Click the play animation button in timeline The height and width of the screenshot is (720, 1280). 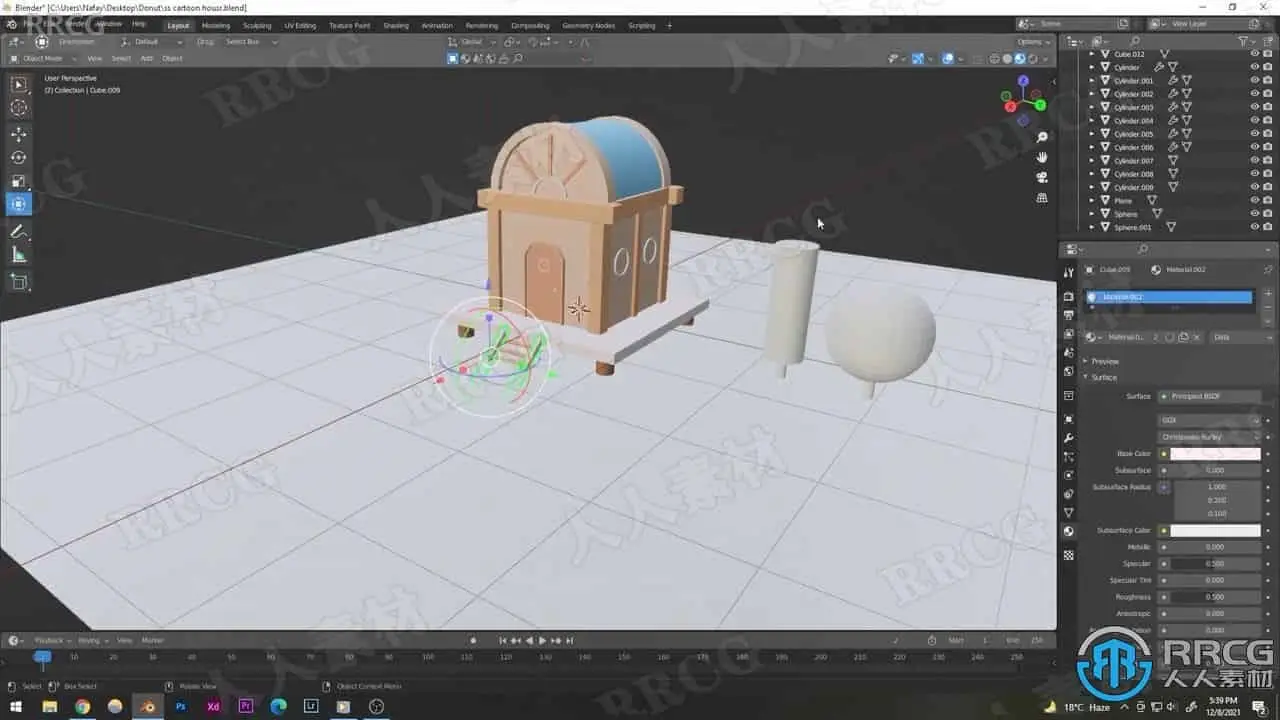pos(542,640)
